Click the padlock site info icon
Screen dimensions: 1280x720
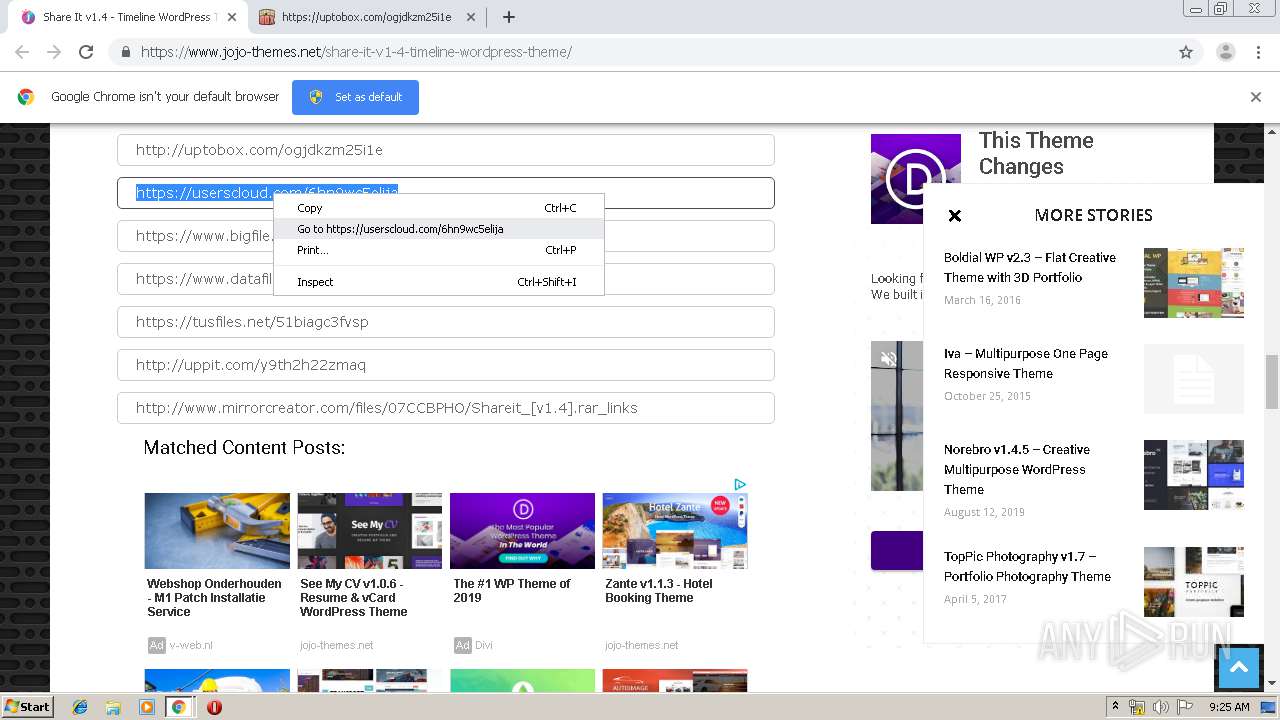(125, 52)
